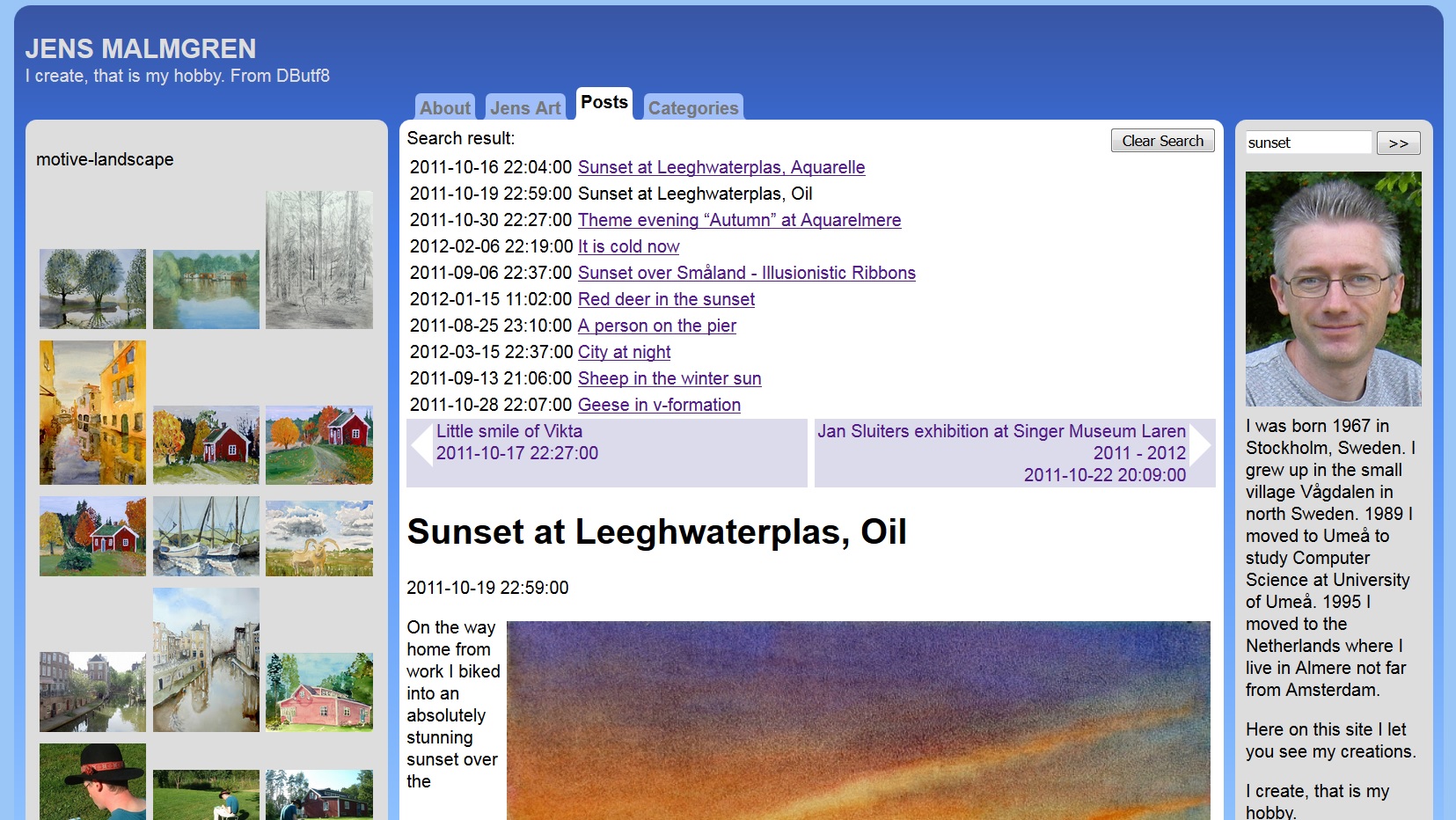Viewport: 1456px width, 820px height.
Task: Click the portrait photo of Jens
Action: pos(1333,289)
